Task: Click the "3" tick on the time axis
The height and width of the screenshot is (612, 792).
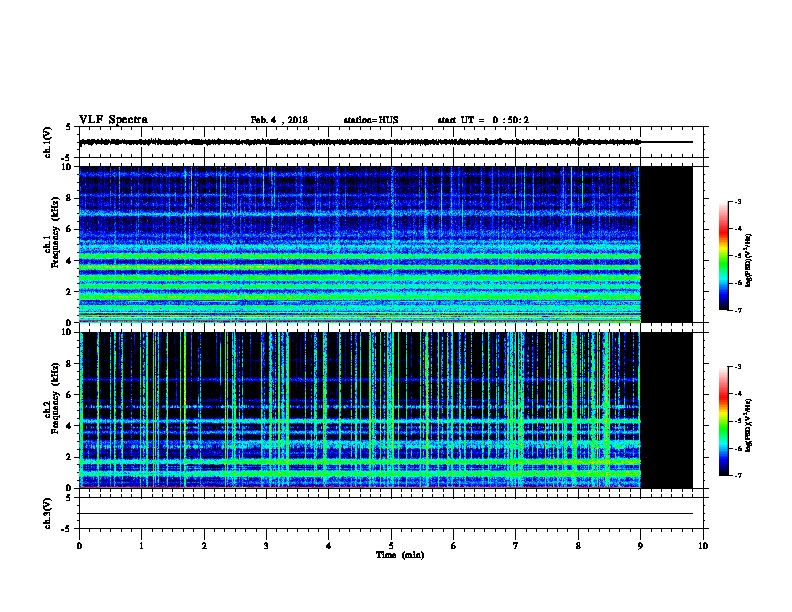Action: coord(266,546)
